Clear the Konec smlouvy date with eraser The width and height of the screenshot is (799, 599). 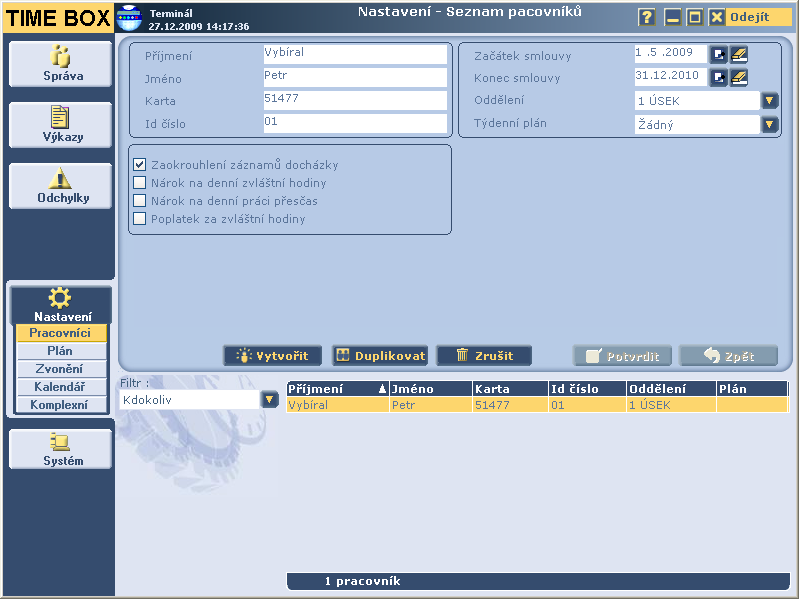[739, 77]
